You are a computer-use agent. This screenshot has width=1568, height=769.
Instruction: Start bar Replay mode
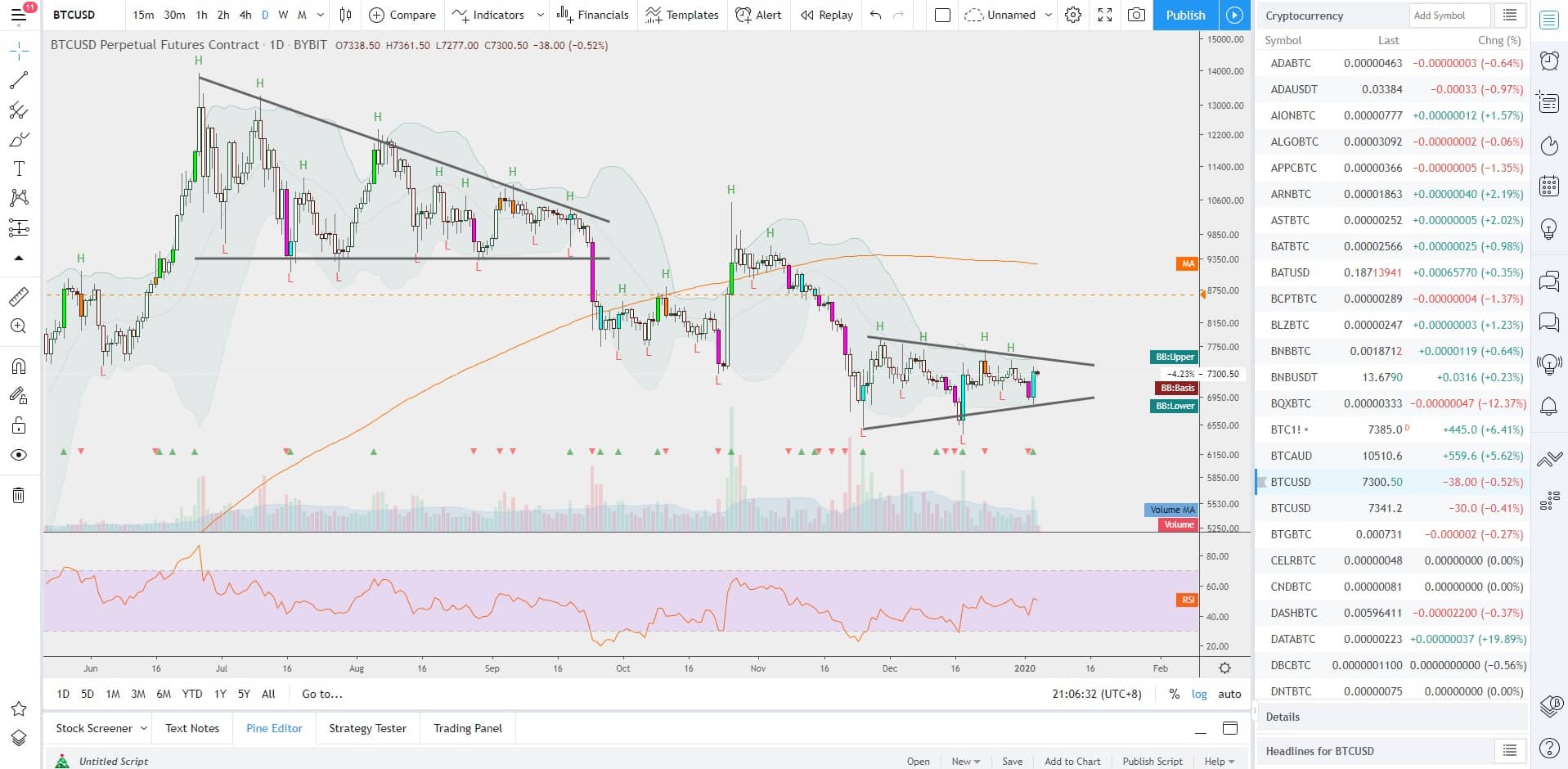[827, 15]
